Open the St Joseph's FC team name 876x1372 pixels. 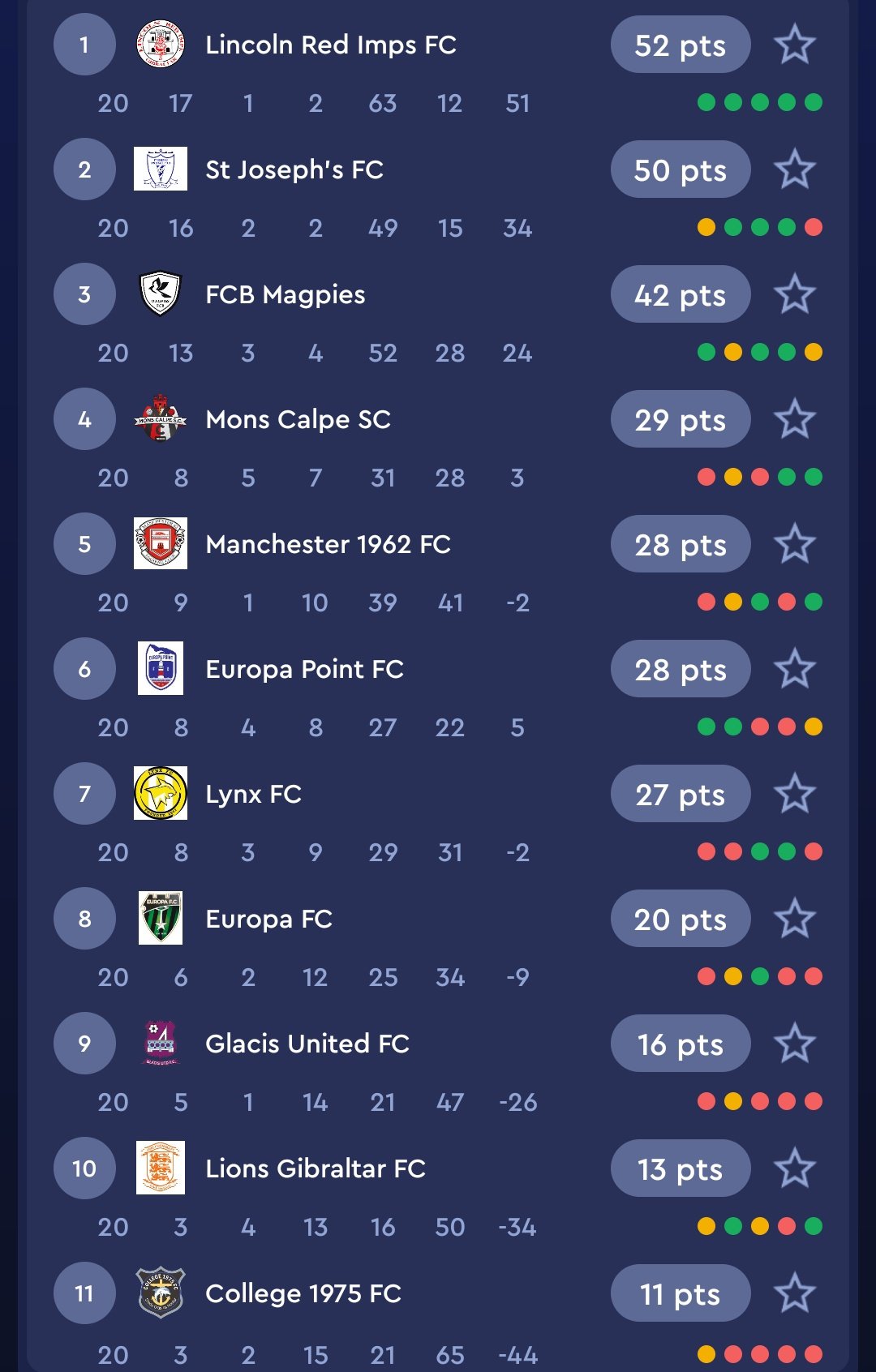[294, 169]
